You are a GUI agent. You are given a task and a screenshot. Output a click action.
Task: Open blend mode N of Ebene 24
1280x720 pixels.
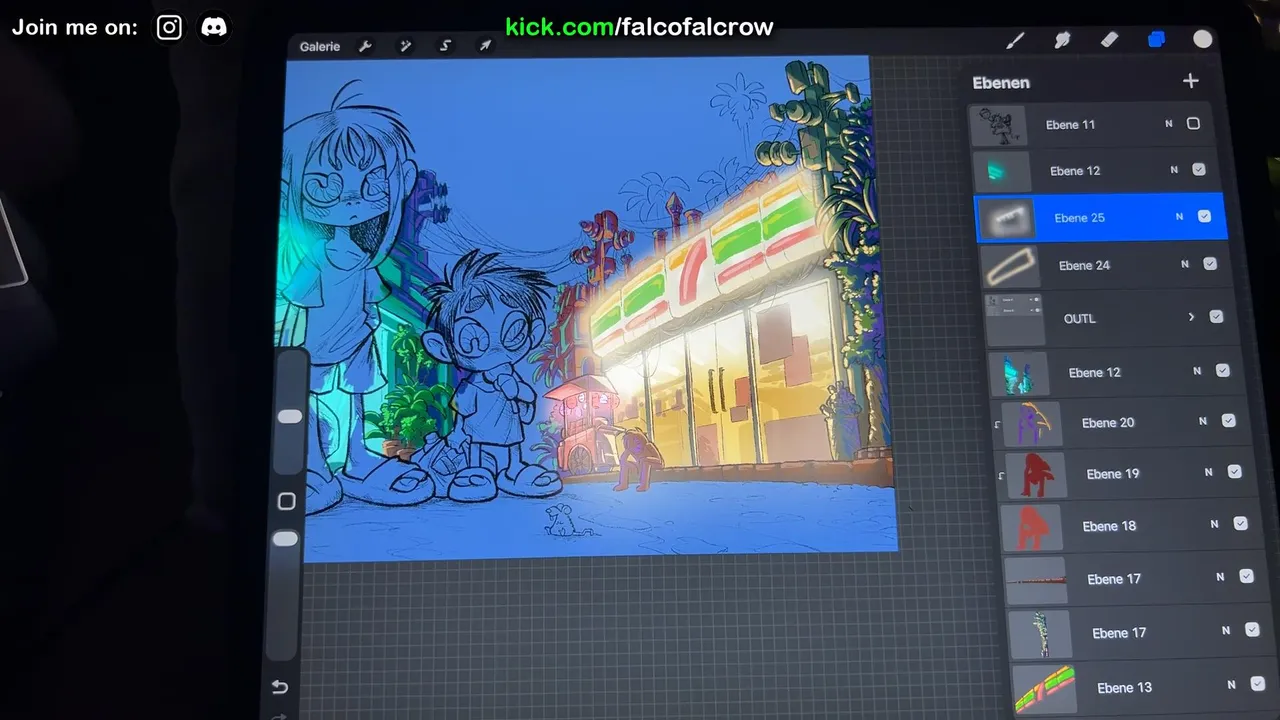coord(1185,265)
